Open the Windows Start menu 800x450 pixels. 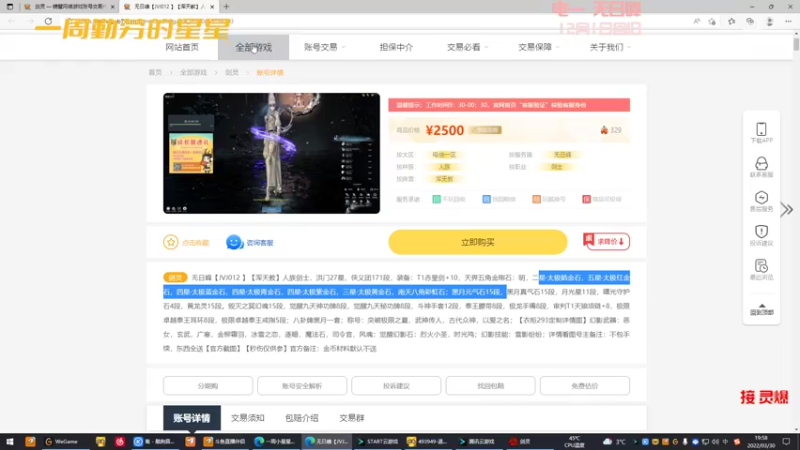tap(9, 441)
